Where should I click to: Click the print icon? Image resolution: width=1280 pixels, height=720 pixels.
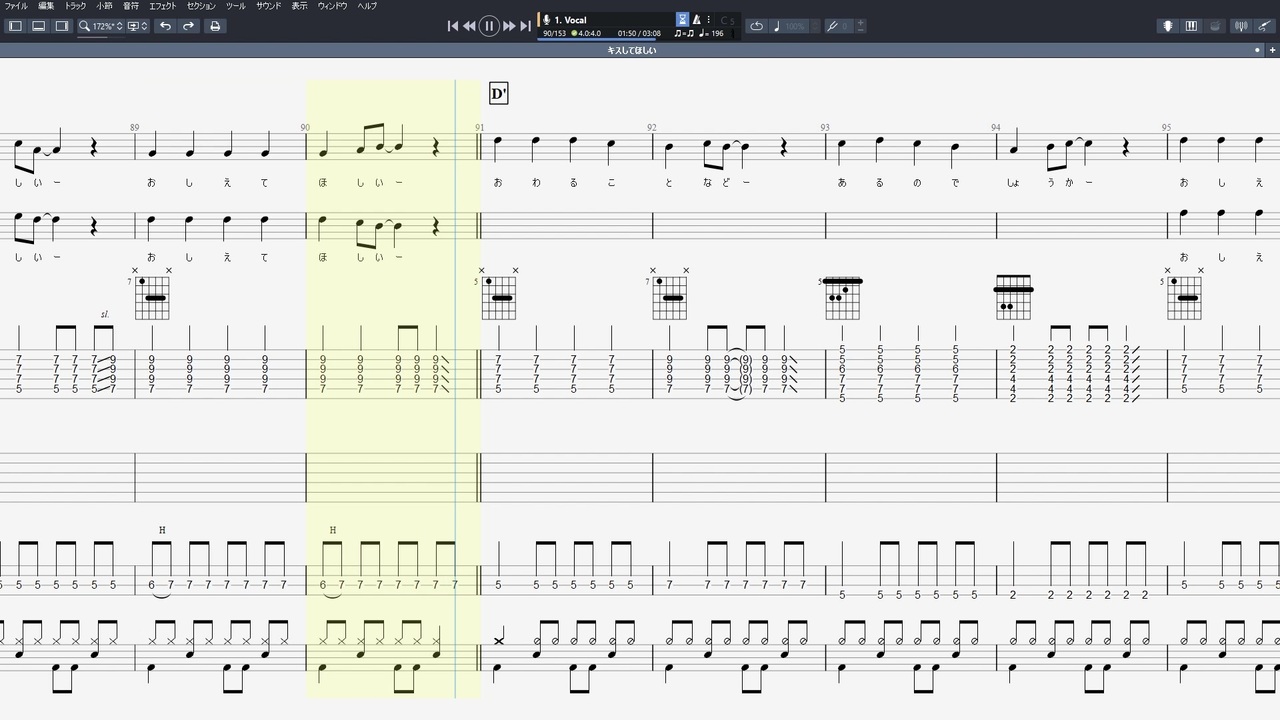click(214, 26)
